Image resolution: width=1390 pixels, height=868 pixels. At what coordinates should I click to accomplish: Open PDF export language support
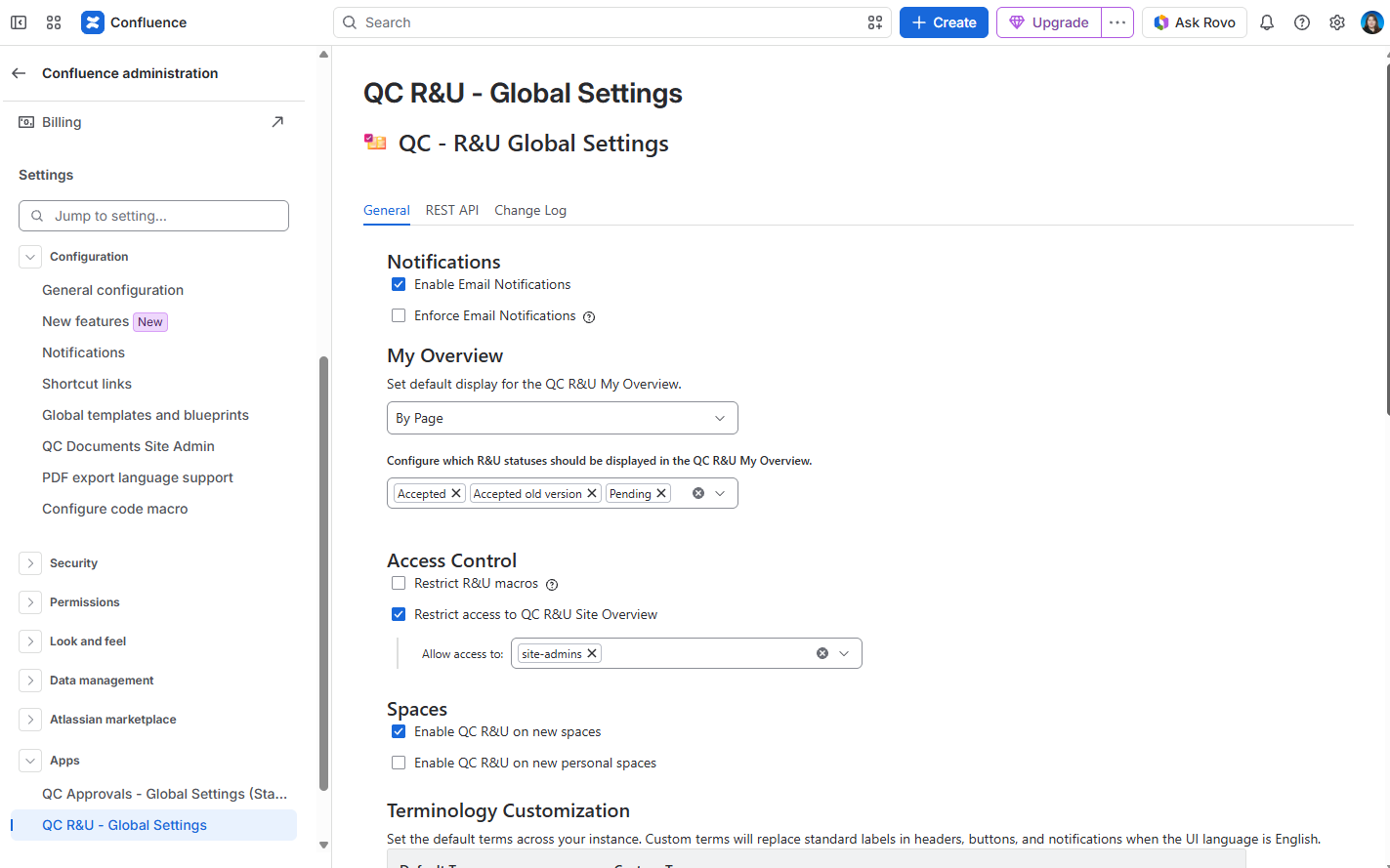pos(138,477)
